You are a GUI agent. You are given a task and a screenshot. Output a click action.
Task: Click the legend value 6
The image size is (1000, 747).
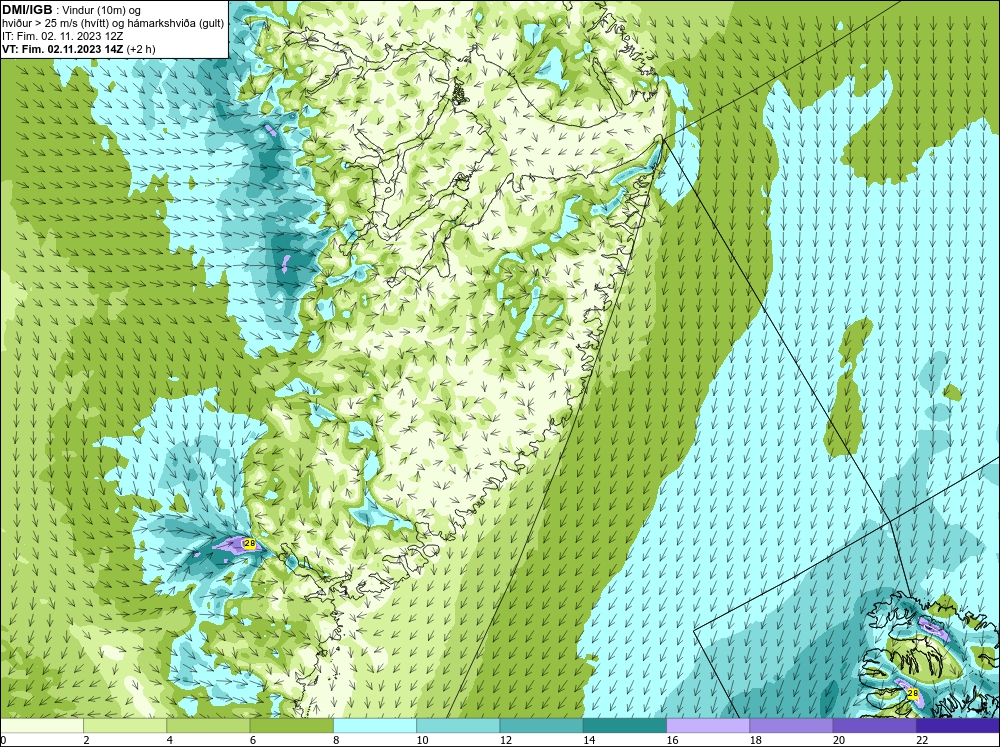pyautogui.click(x=253, y=740)
